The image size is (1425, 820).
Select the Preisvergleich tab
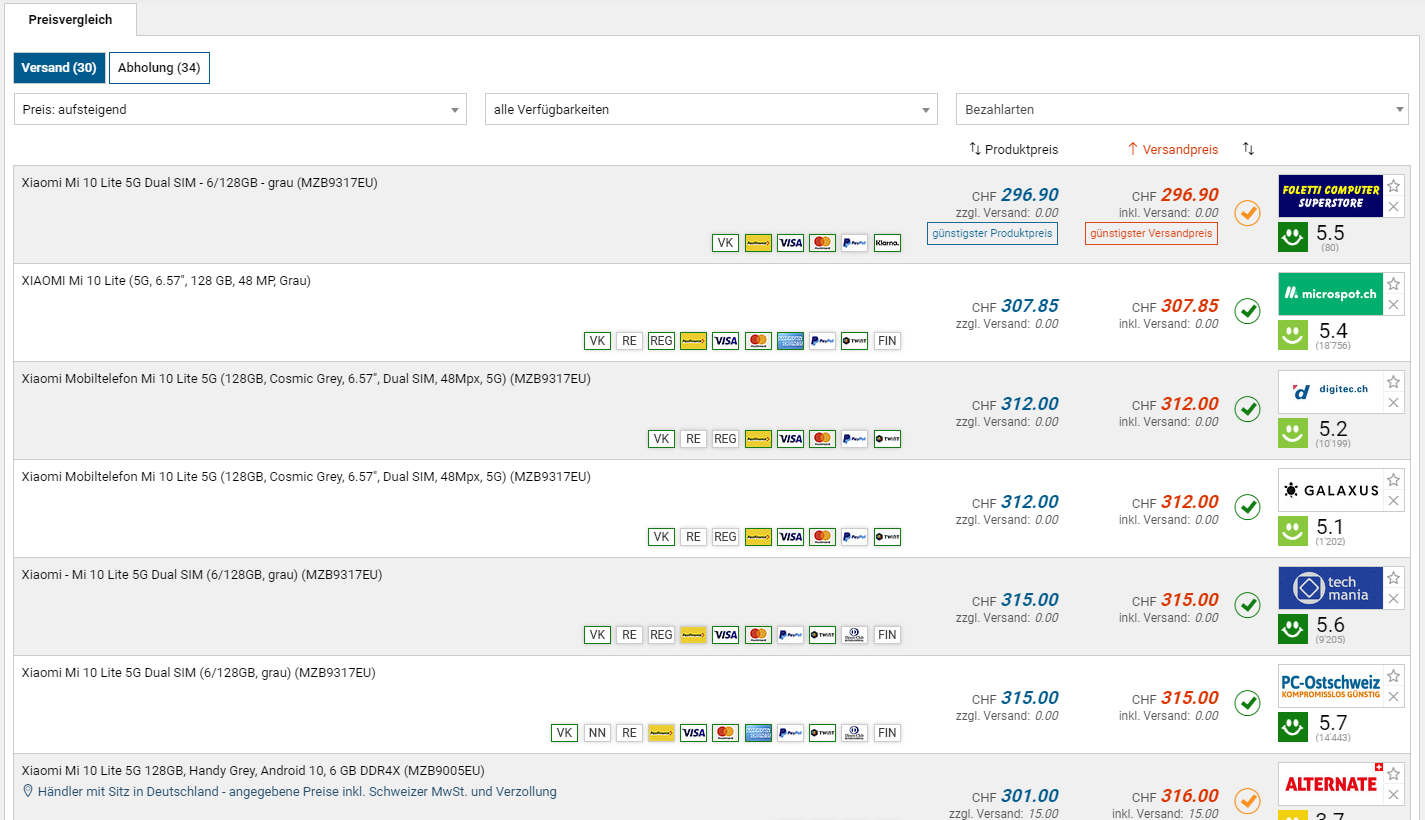[70, 20]
